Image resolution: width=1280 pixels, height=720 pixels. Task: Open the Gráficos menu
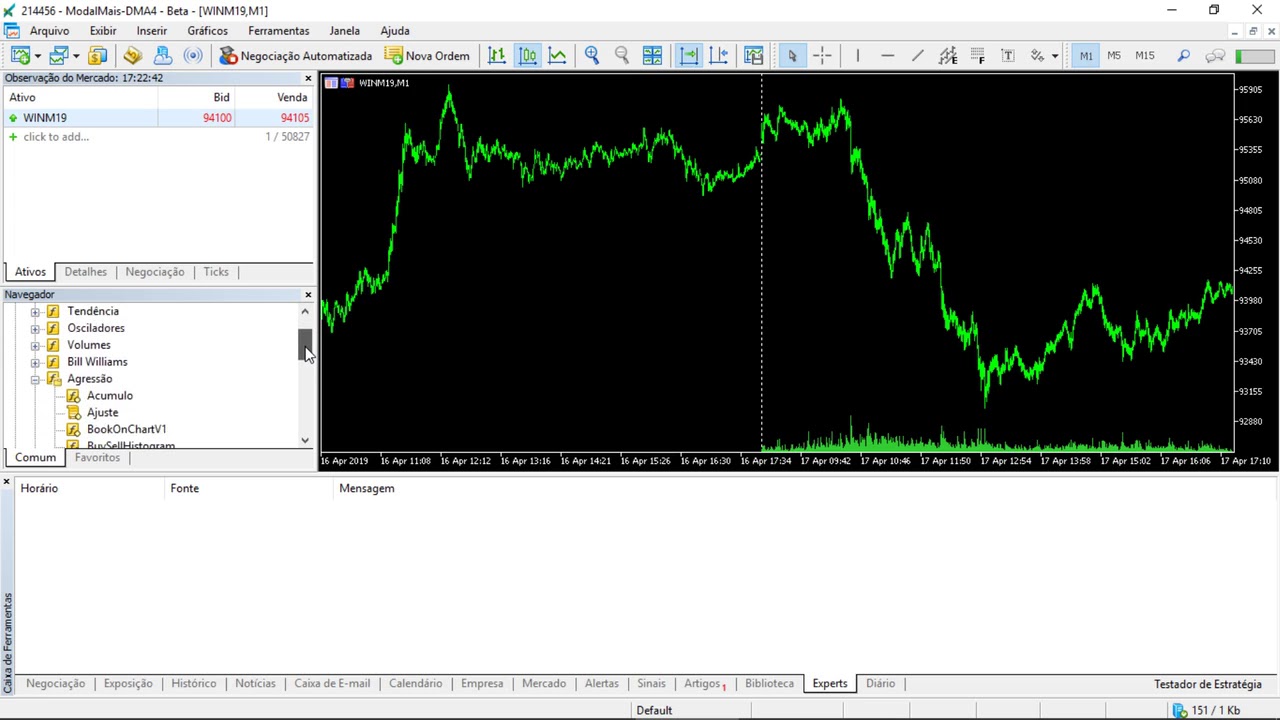[207, 31]
